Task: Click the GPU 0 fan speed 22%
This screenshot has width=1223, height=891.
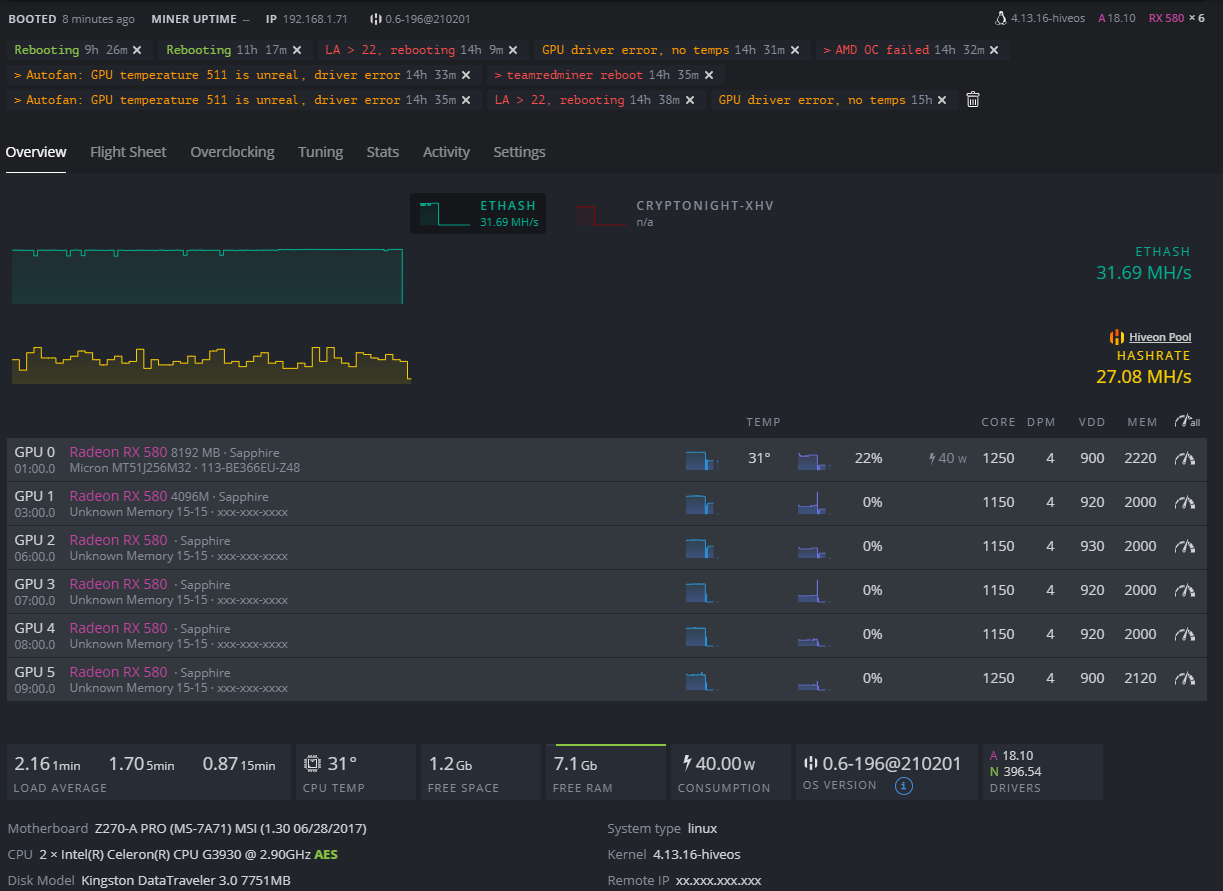Action: point(868,459)
